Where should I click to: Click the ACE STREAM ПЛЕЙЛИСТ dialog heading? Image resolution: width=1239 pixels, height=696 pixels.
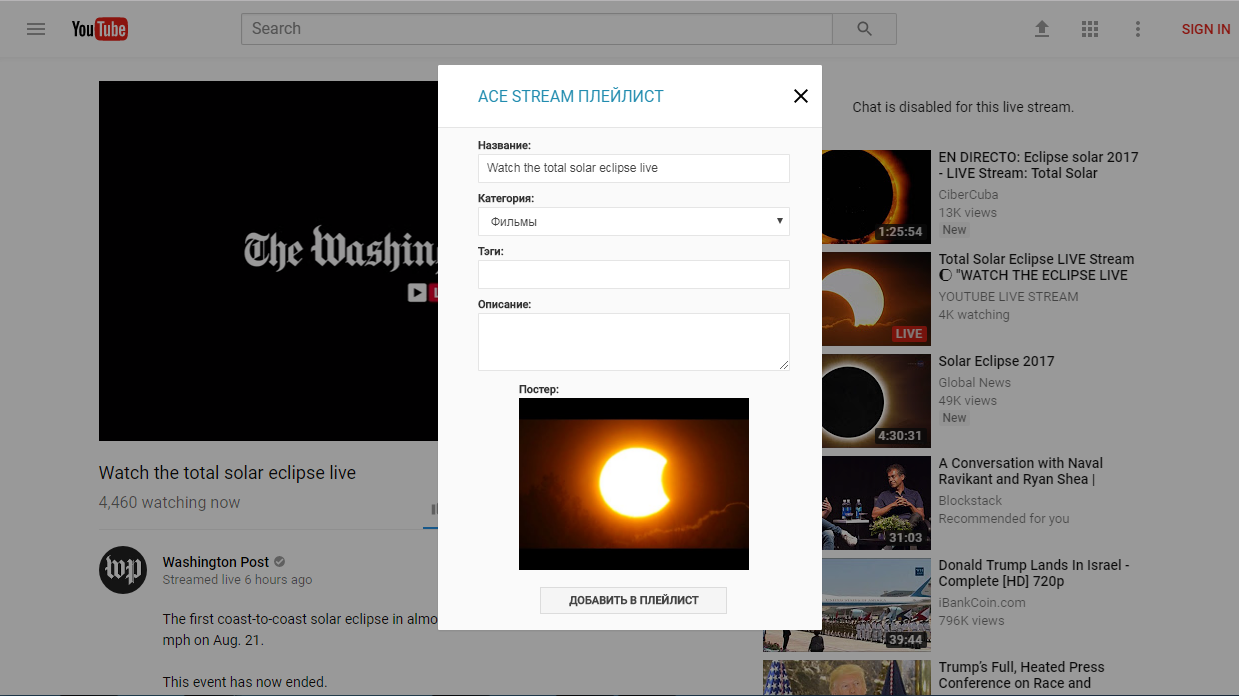click(x=571, y=97)
